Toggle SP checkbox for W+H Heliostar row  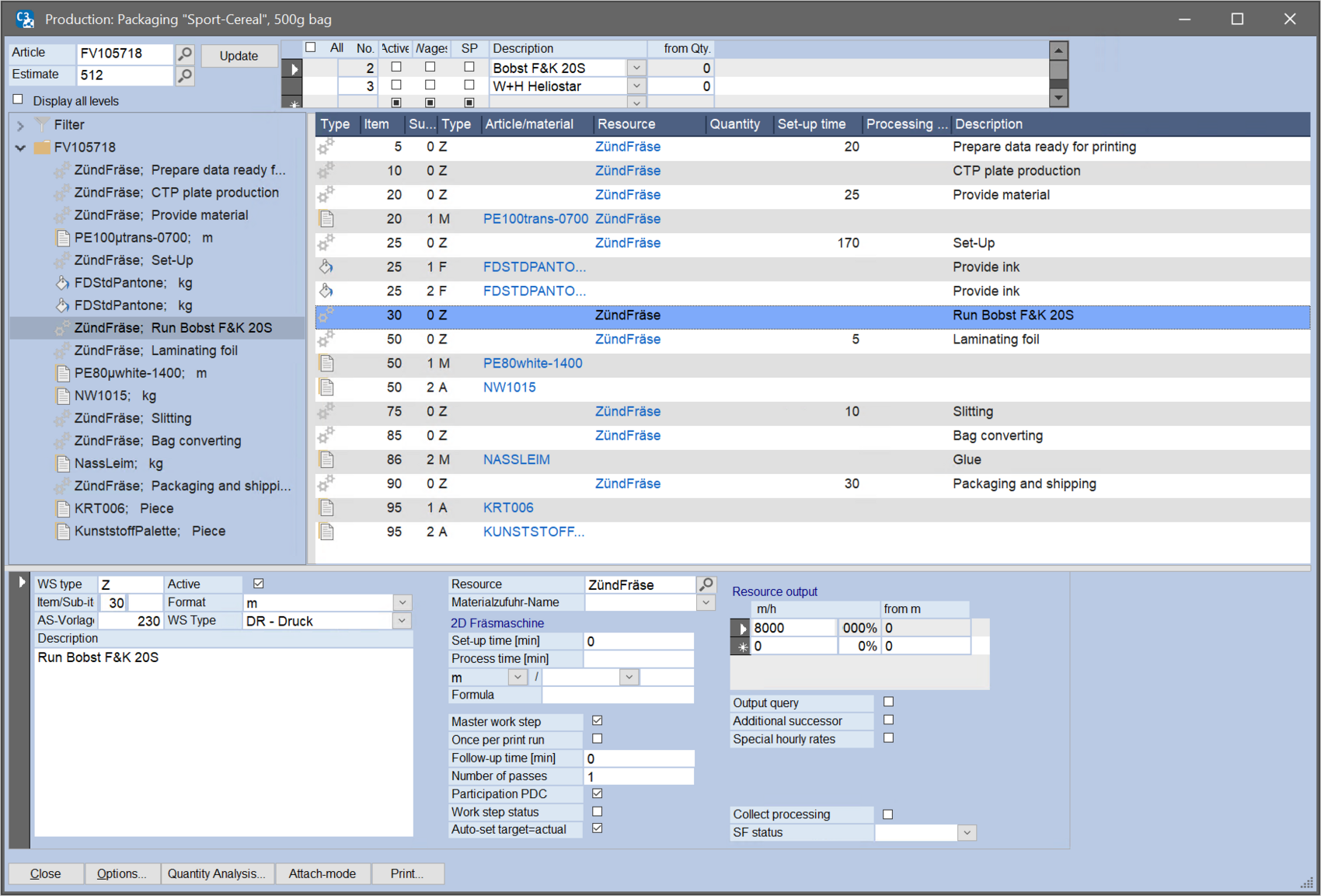click(x=469, y=85)
